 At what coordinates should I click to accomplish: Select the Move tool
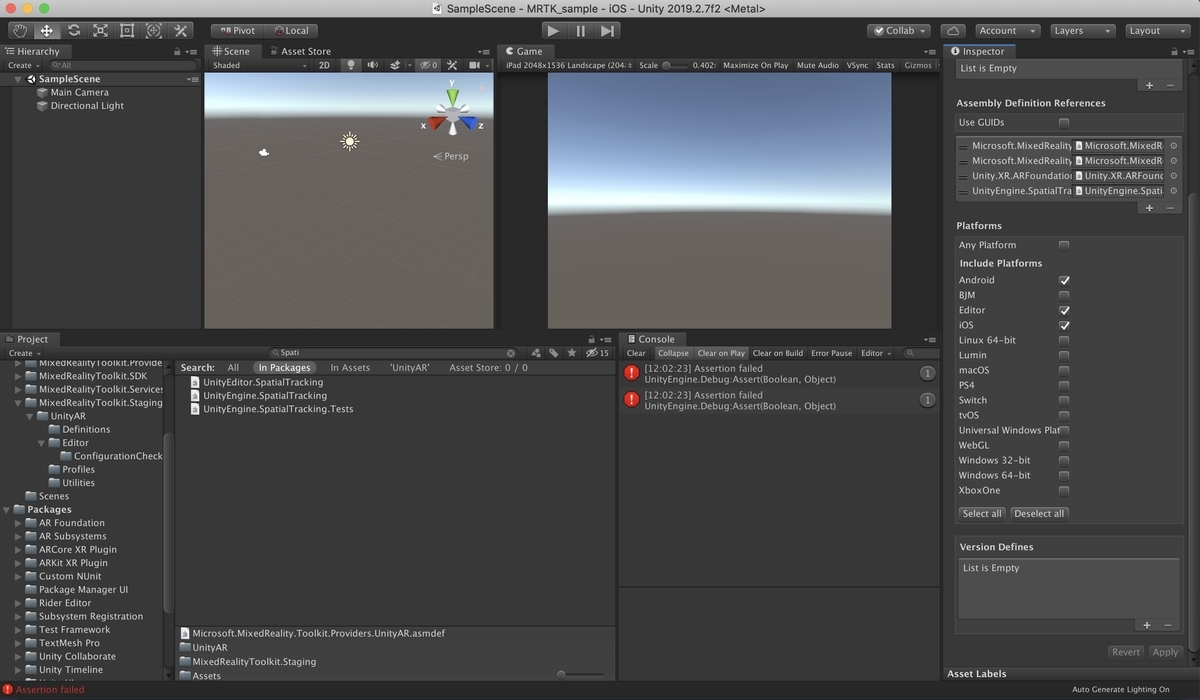point(47,31)
